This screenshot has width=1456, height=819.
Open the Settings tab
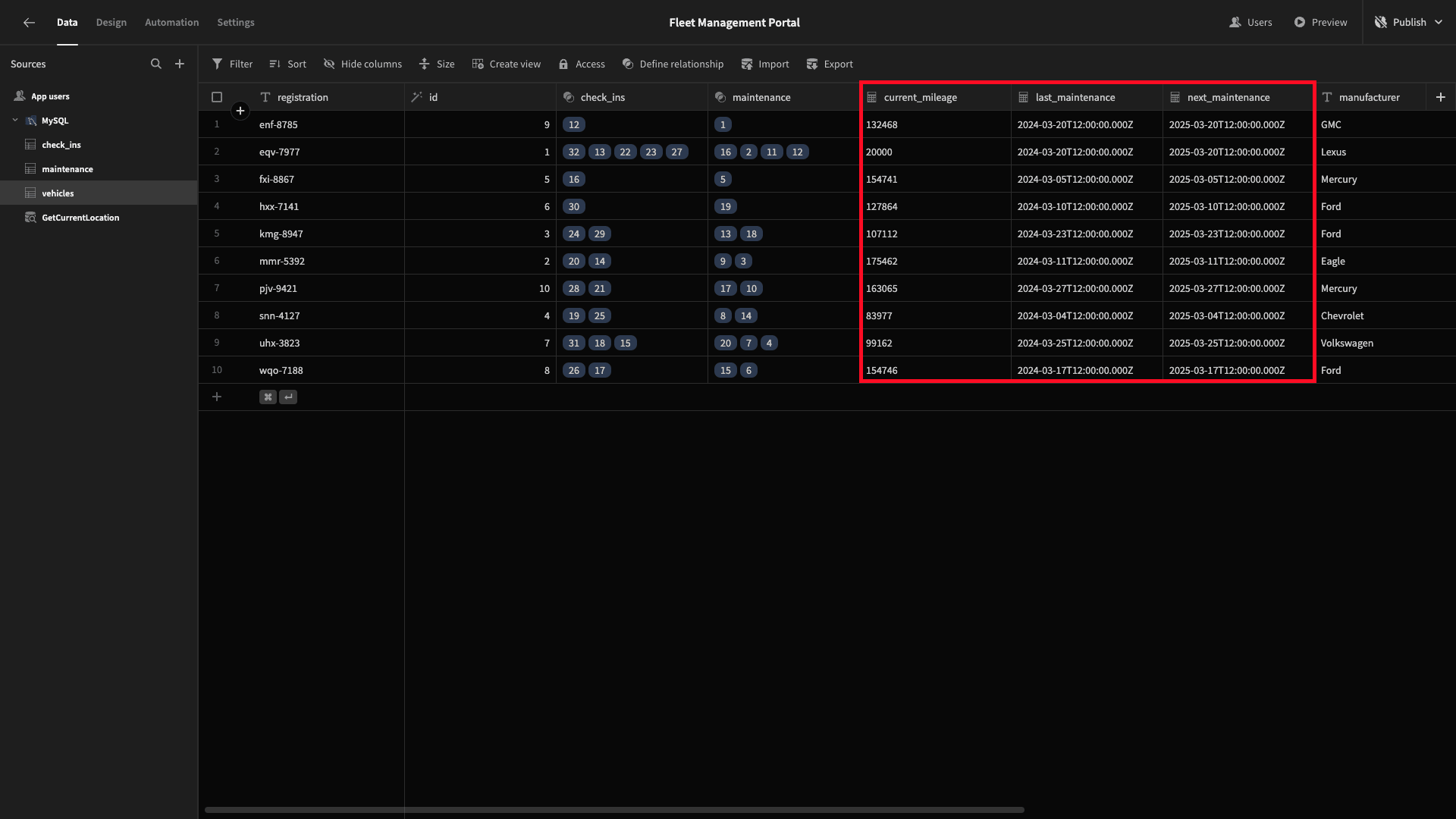tap(236, 23)
